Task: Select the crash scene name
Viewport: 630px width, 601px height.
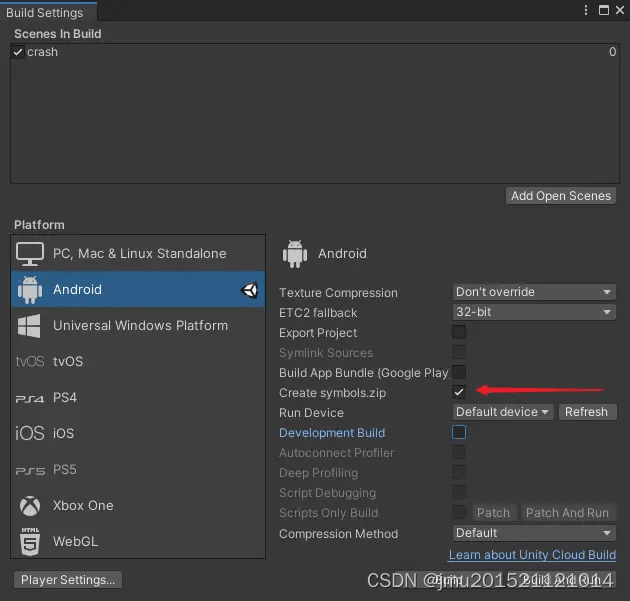Action: (x=42, y=52)
